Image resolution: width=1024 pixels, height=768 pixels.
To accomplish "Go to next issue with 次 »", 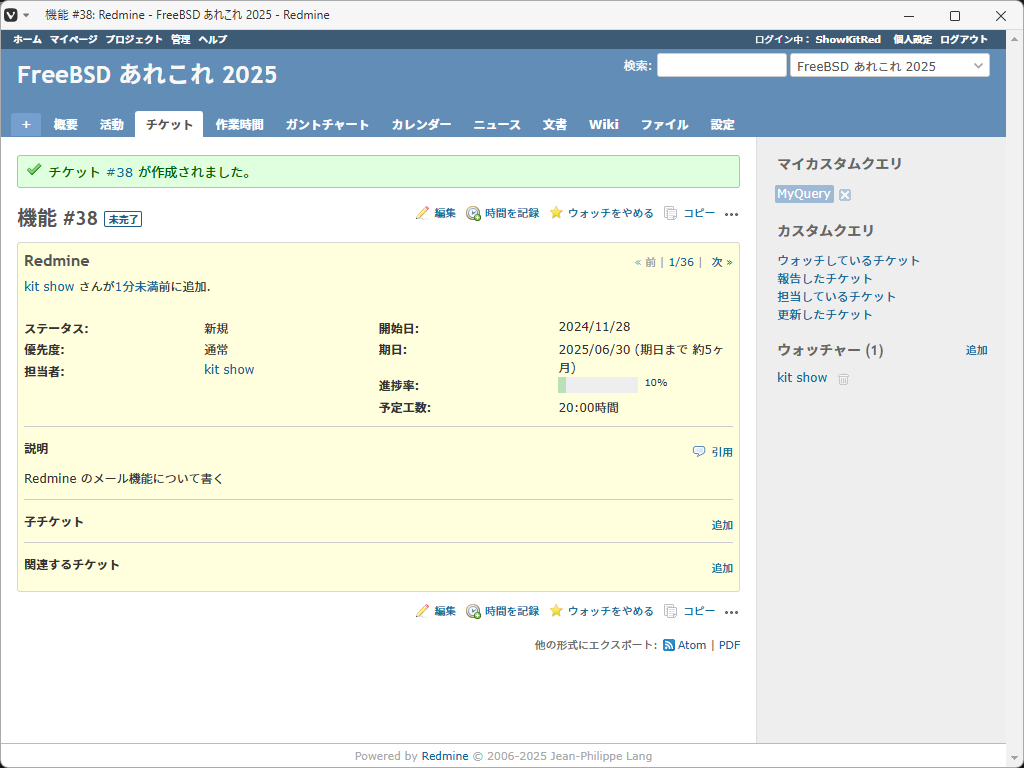I will click(x=722, y=262).
